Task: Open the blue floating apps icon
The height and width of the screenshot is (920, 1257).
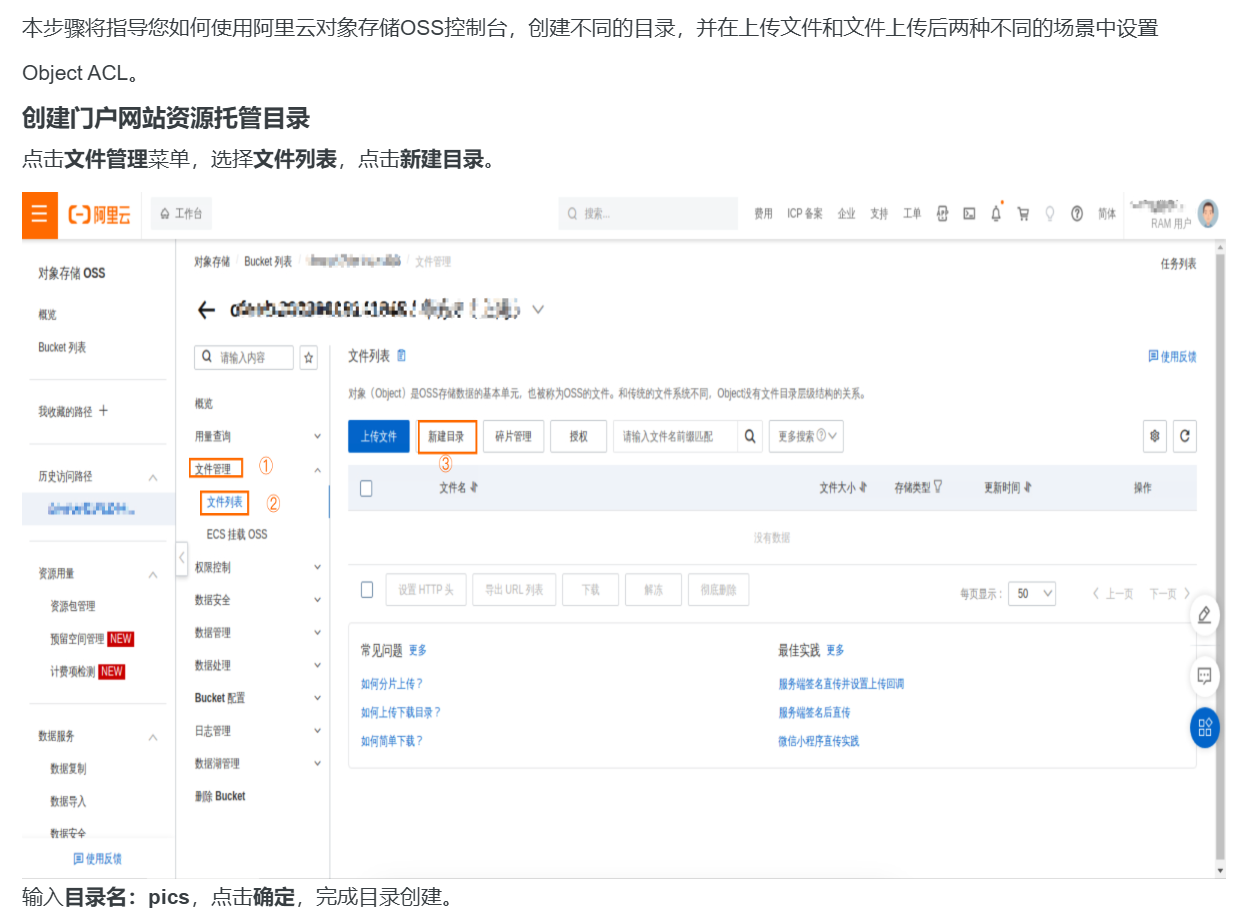Action: click(1204, 727)
